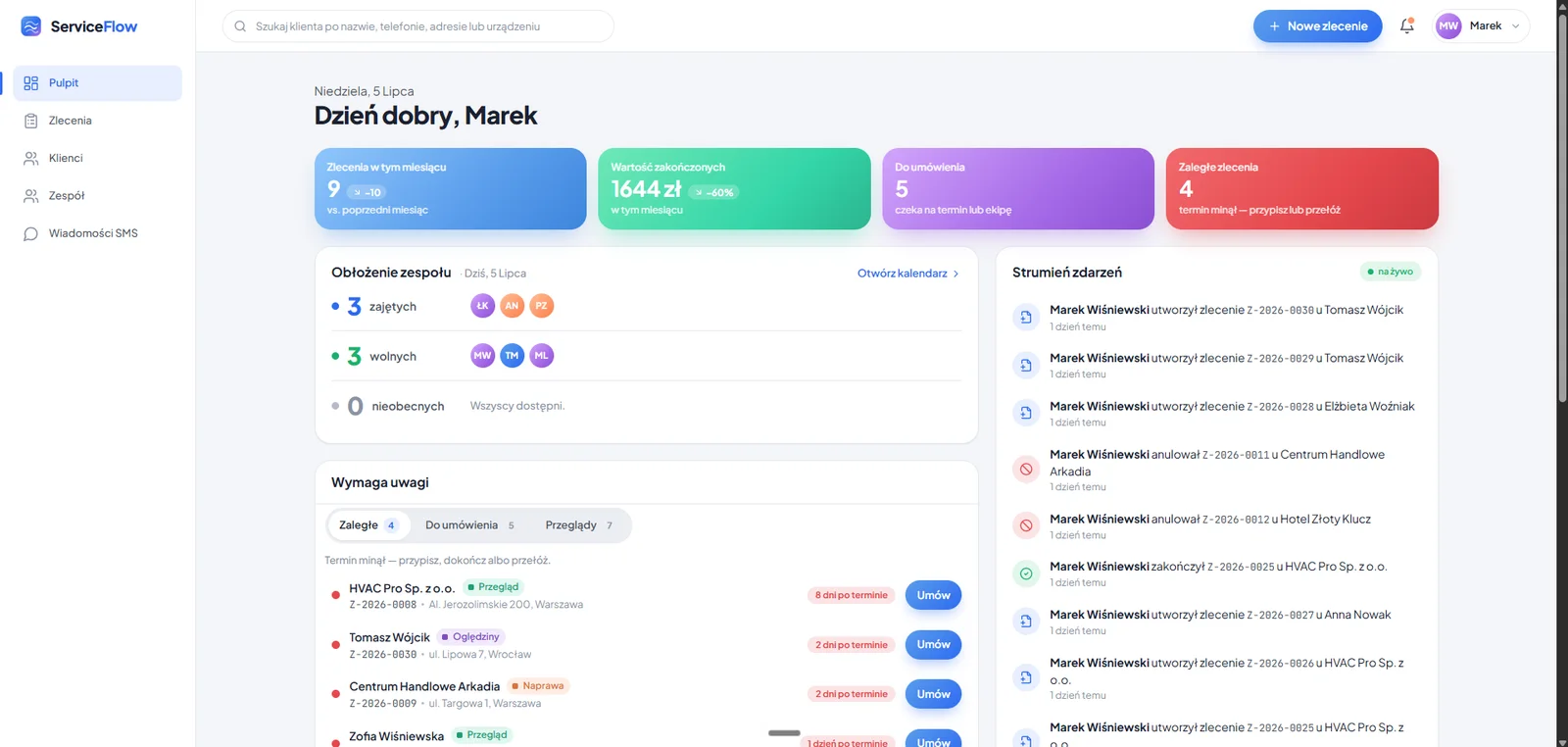Open Pulpit dashboard icon in sidebar

coord(31,83)
